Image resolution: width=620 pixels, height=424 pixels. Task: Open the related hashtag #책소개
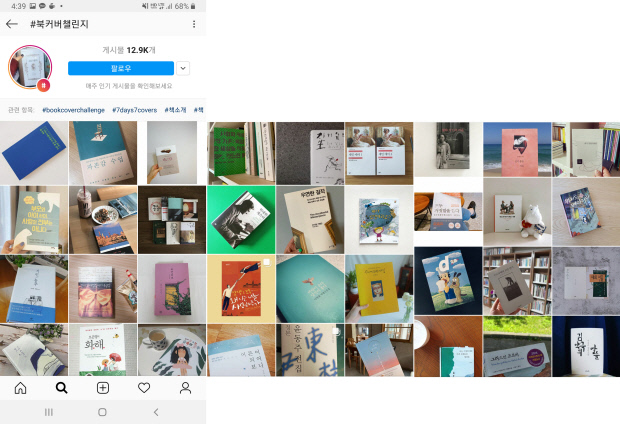(x=175, y=110)
